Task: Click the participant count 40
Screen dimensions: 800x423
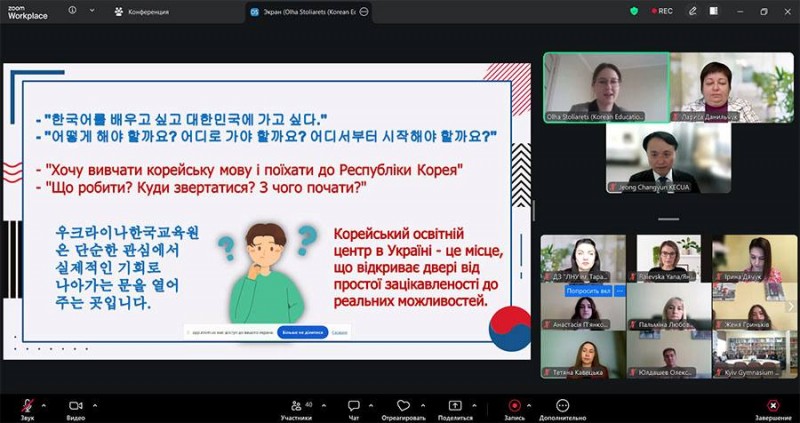Action: (308, 405)
